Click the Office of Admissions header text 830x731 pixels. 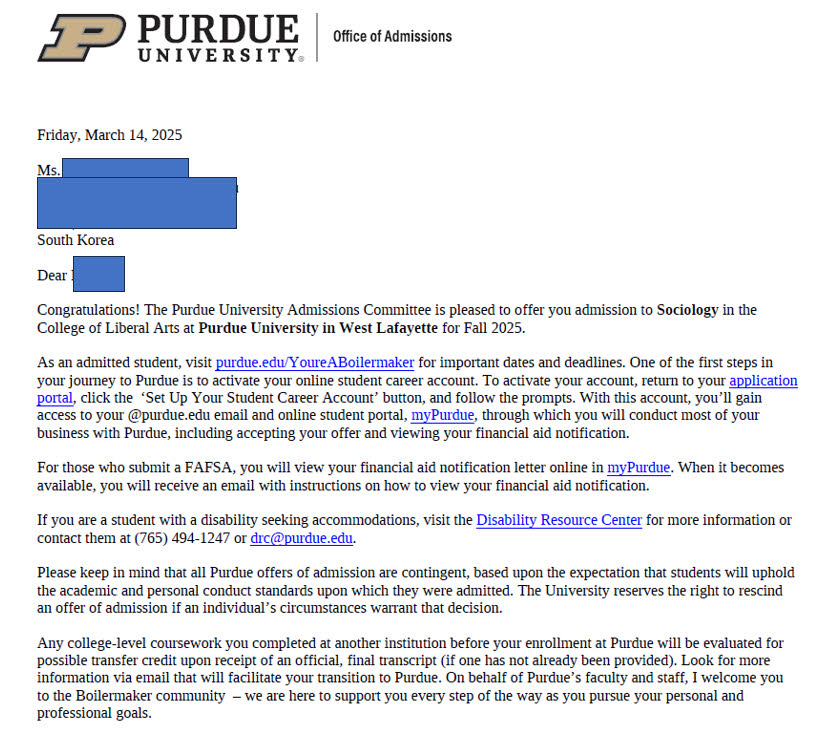point(392,37)
